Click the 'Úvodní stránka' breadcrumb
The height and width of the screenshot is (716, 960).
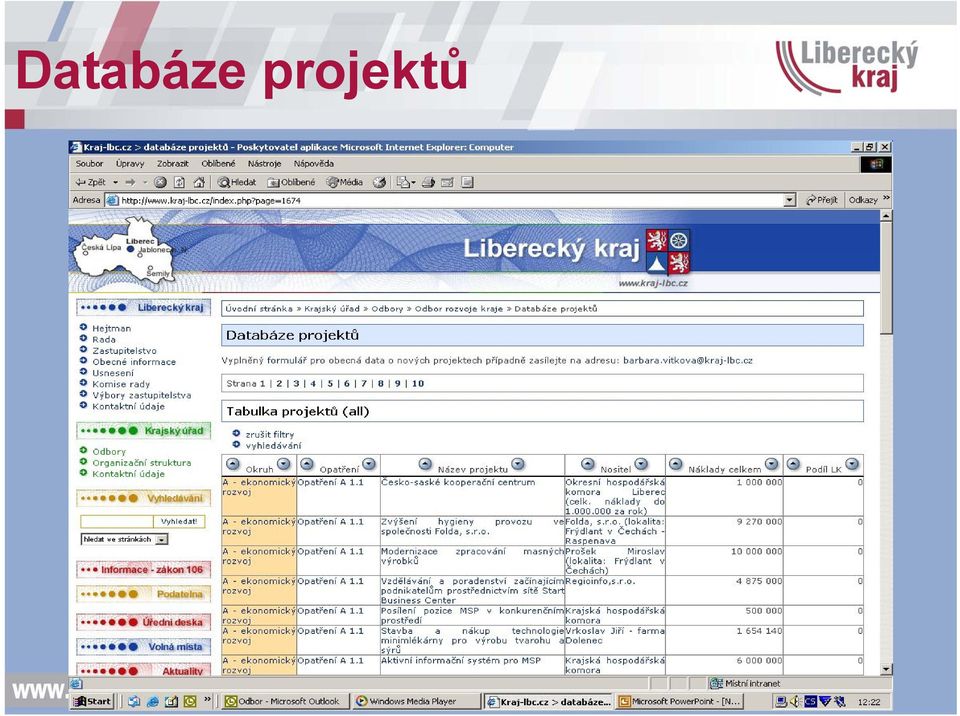coord(258,309)
